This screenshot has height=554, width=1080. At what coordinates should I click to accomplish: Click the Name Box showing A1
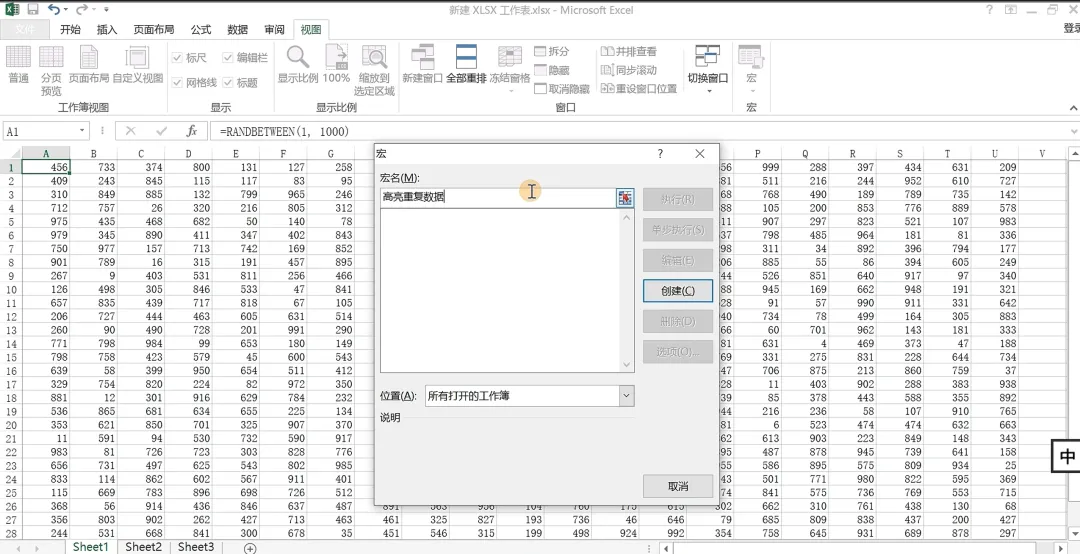pyautogui.click(x=40, y=131)
